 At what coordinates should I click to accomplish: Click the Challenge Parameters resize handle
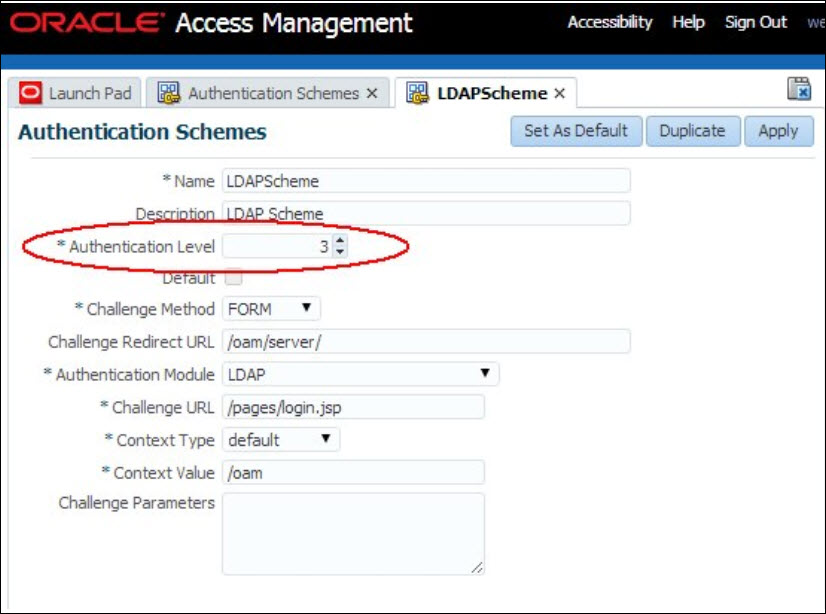477,567
